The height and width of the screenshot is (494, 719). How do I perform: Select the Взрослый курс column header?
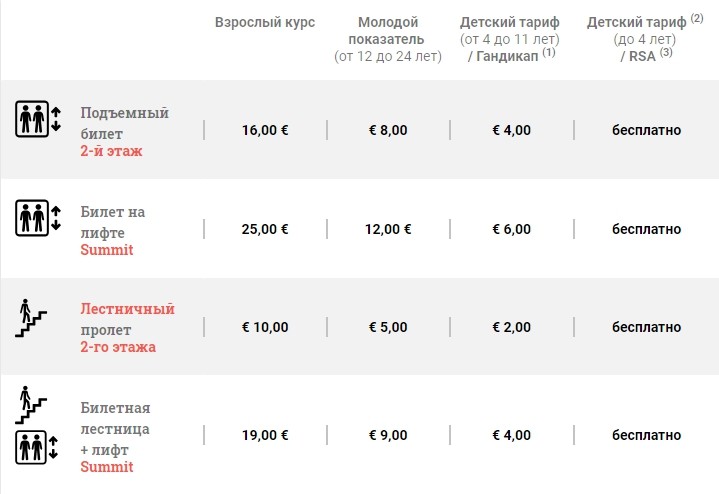(265, 22)
